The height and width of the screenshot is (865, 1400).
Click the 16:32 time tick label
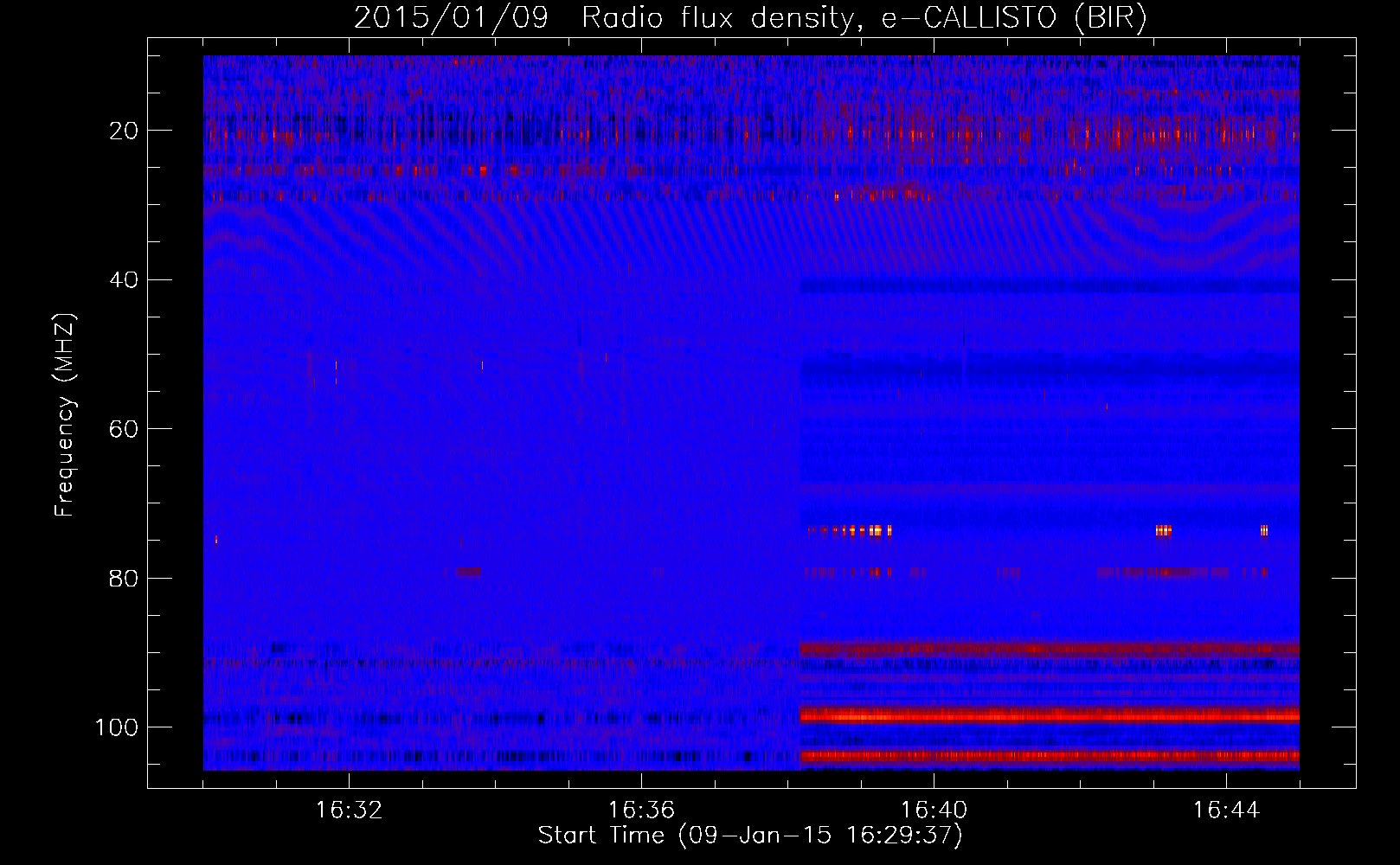pyautogui.click(x=349, y=810)
